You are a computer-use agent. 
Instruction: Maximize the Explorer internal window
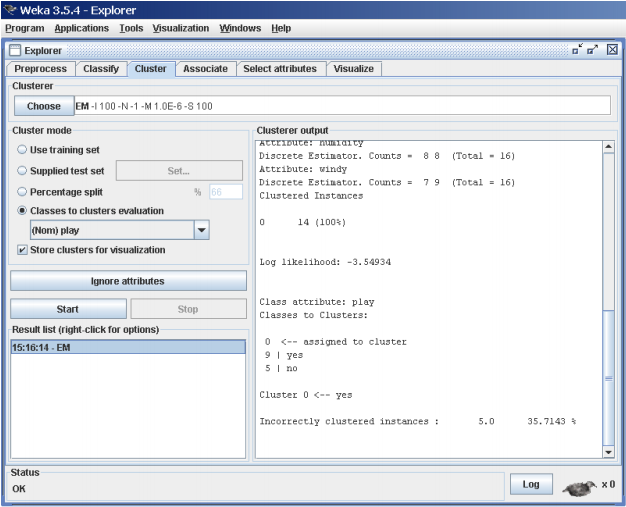click(592, 50)
